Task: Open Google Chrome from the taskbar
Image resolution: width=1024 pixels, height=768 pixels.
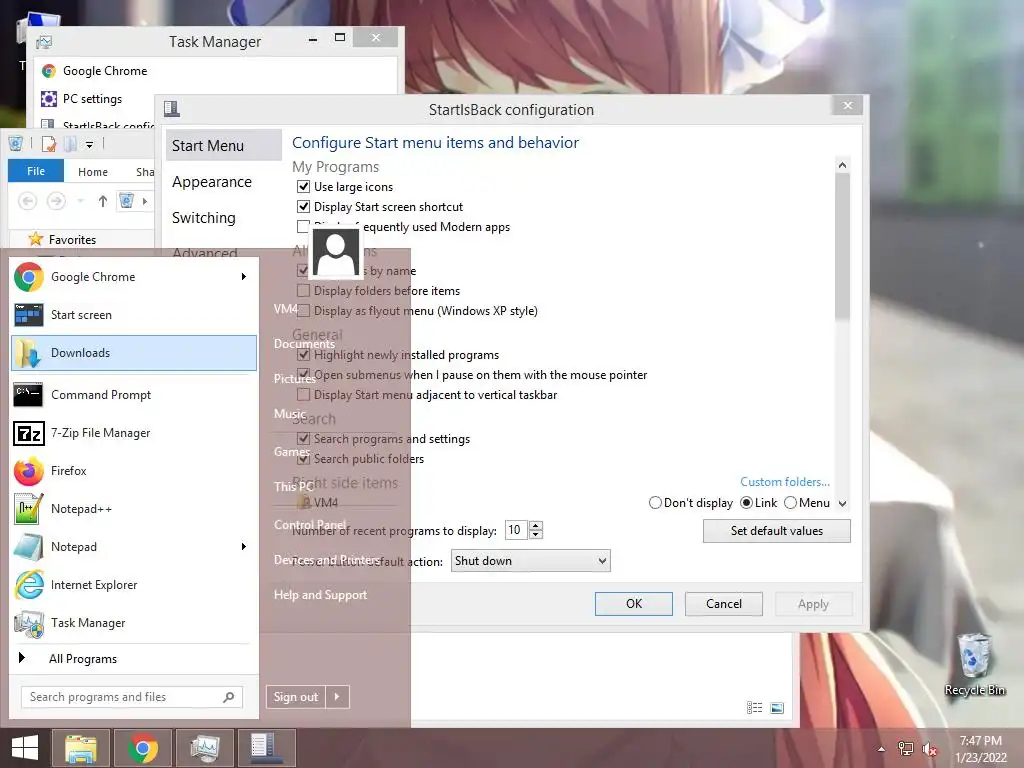Action: pos(143,748)
